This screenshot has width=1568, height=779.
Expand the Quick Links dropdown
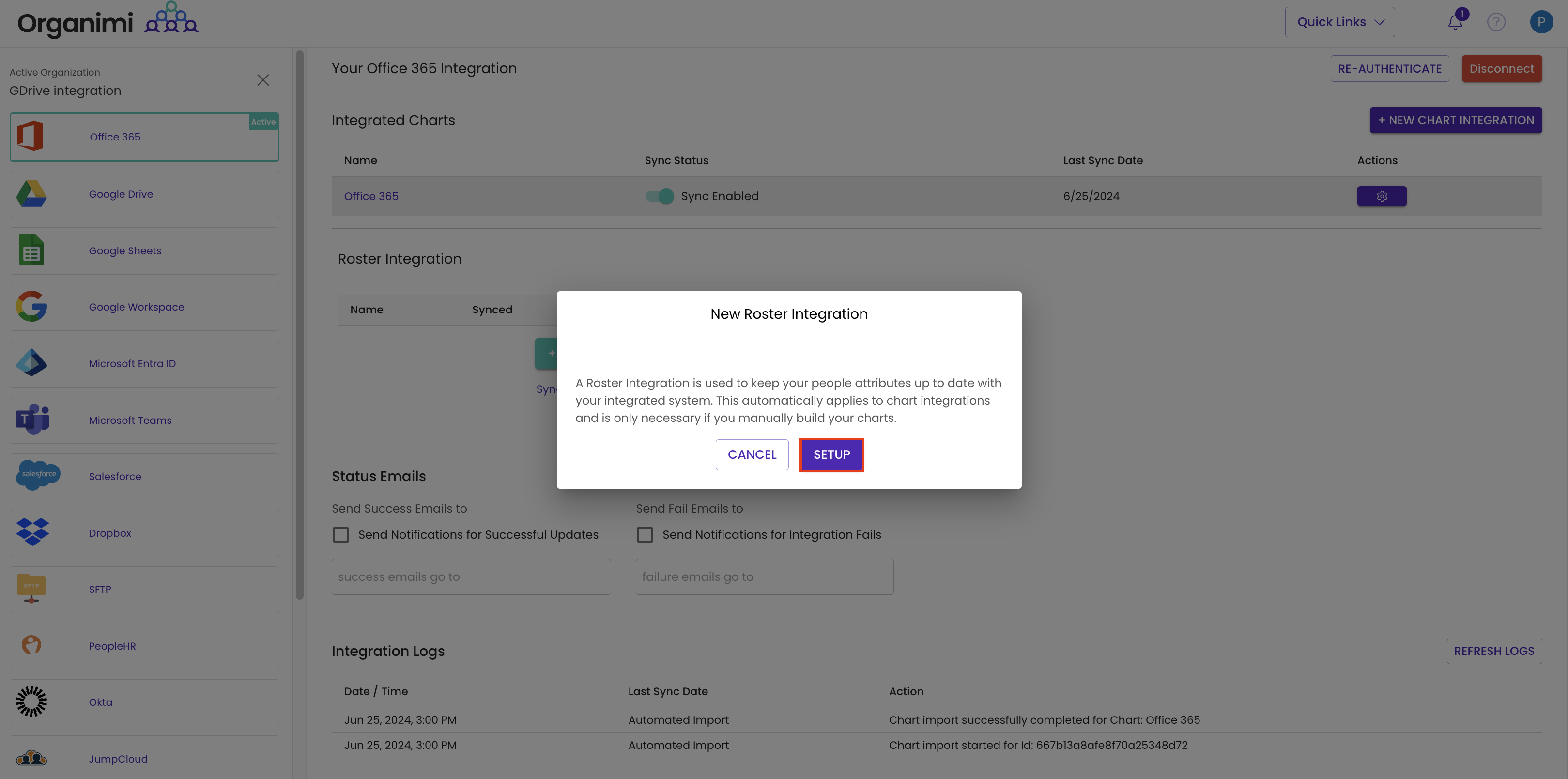pos(1340,21)
